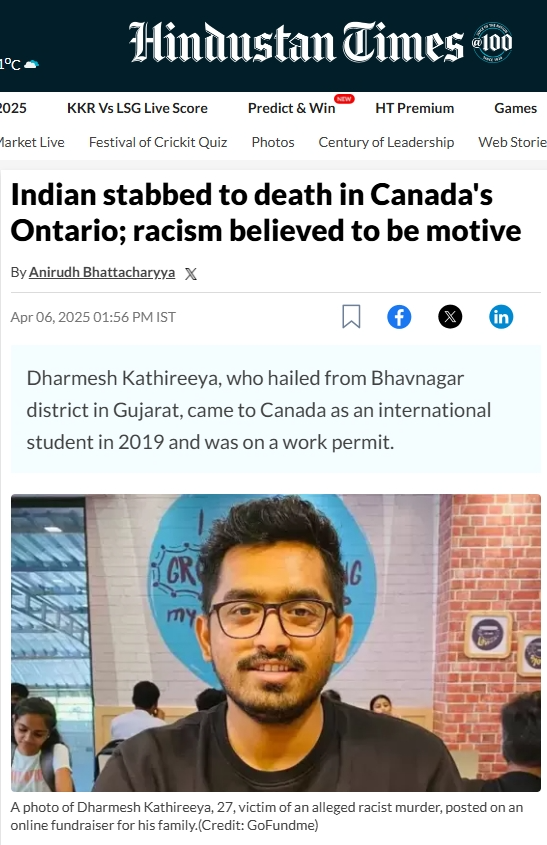
Task: Click the article headline text
Action: coord(266,212)
